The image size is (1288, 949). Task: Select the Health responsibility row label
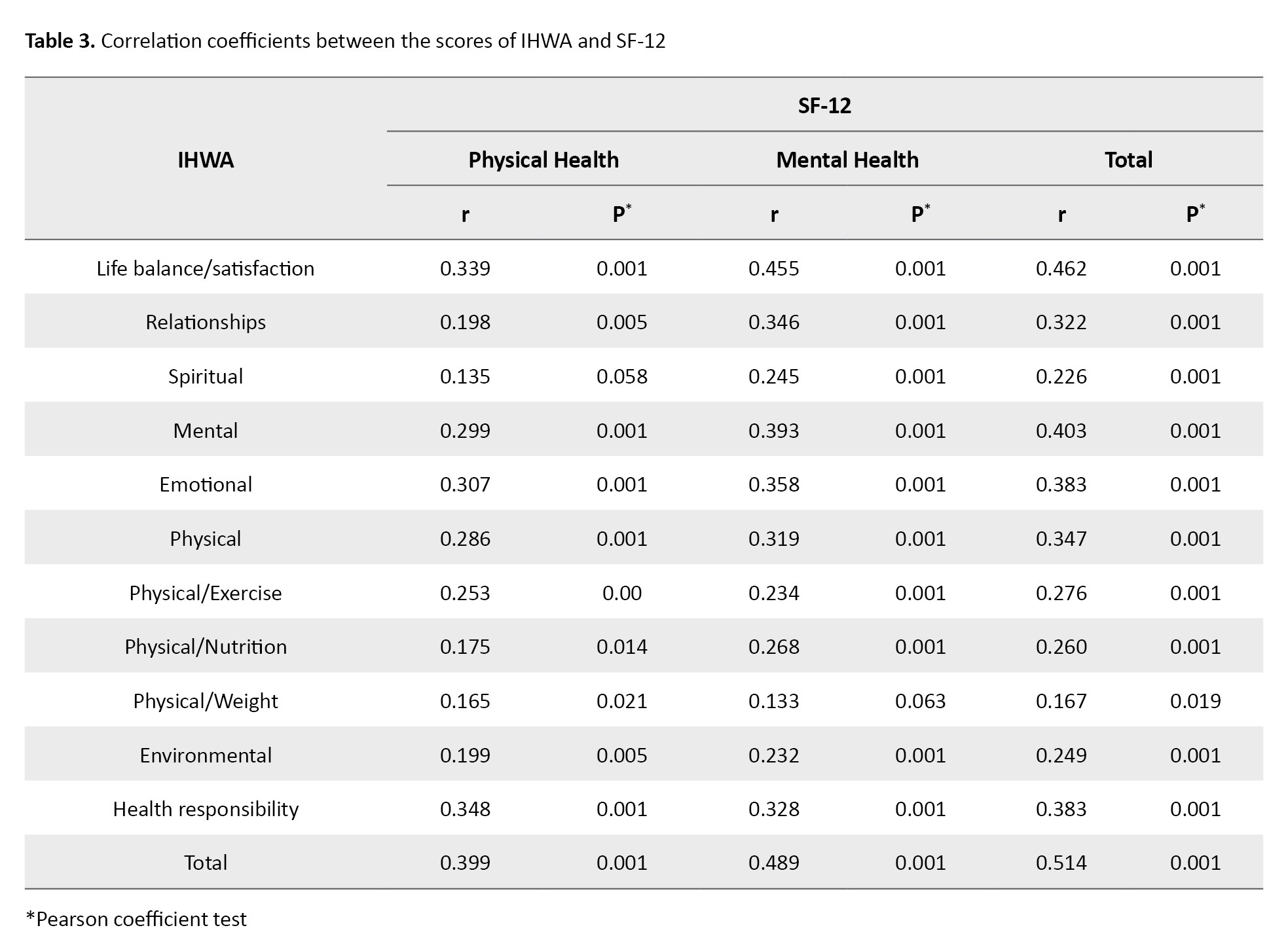pyautogui.click(x=205, y=809)
